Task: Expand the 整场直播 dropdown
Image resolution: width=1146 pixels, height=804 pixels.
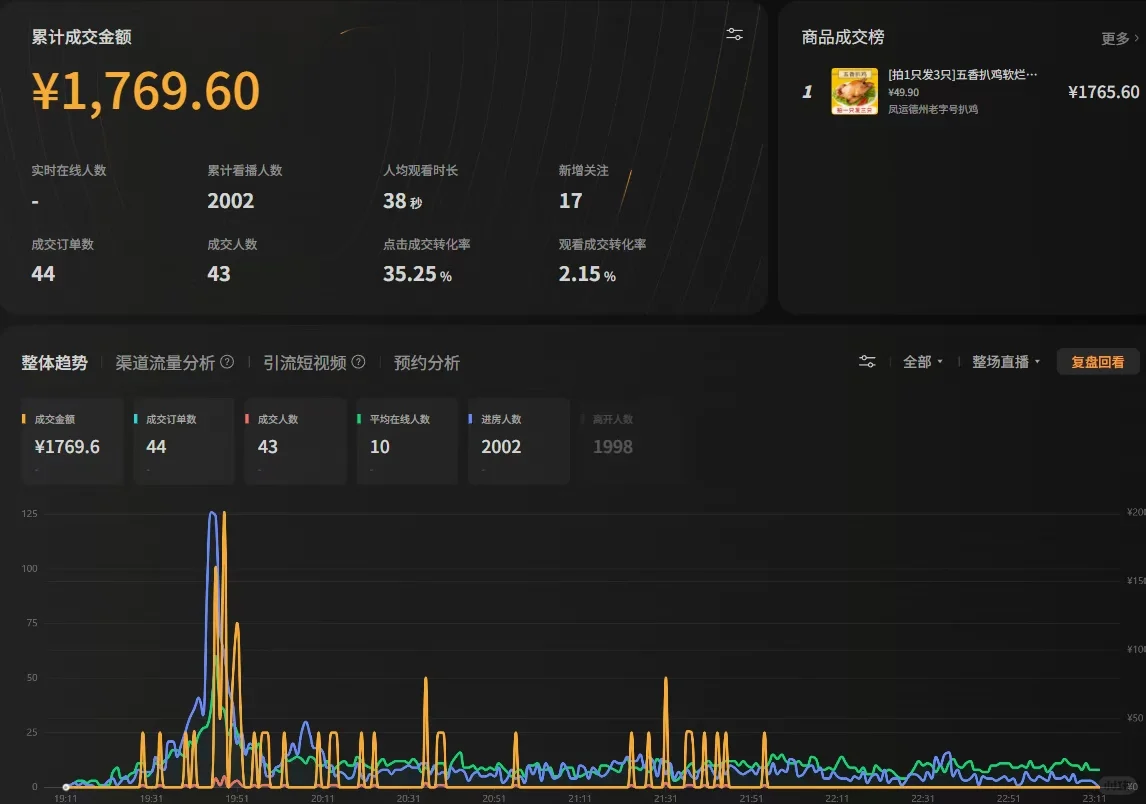Action: pos(1006,362)
